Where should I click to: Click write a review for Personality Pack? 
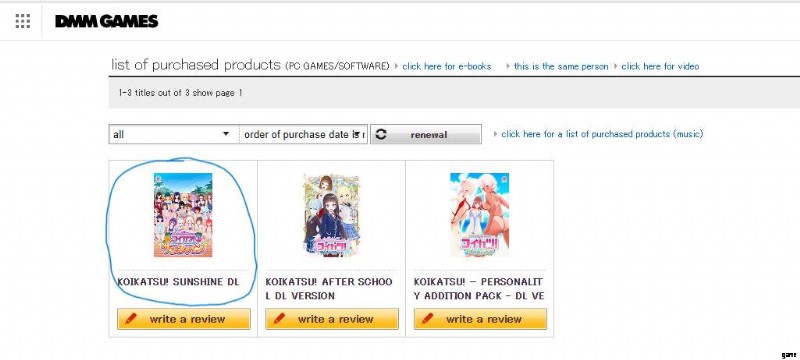pos(480,319)
